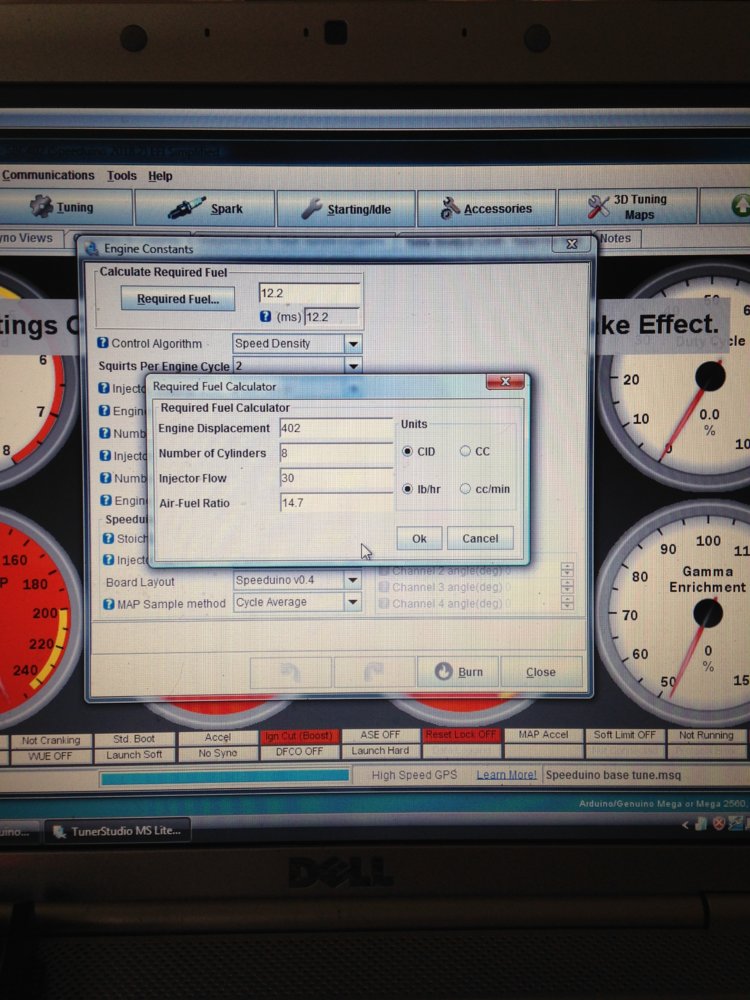Open the Spark plug toolbar button
750x1000 pixels.
pyautogui.click(x=205, y=208)
